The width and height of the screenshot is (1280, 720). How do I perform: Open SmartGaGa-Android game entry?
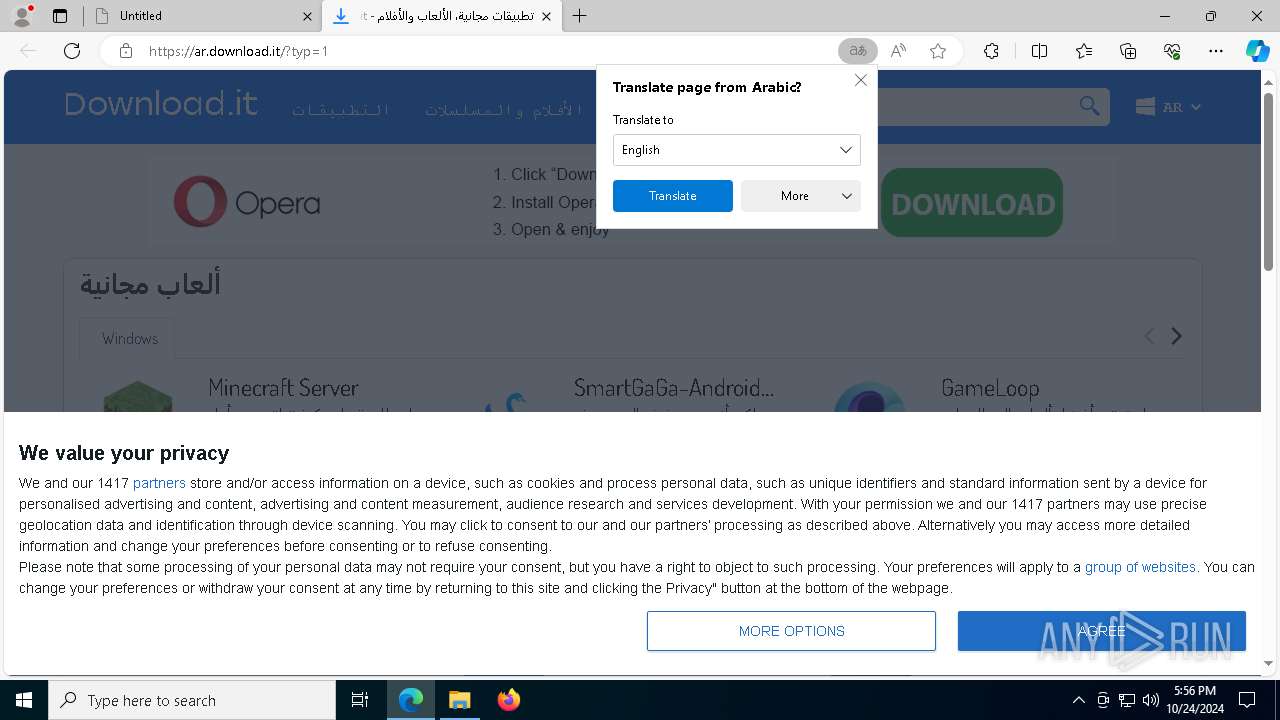coord(674,388)
